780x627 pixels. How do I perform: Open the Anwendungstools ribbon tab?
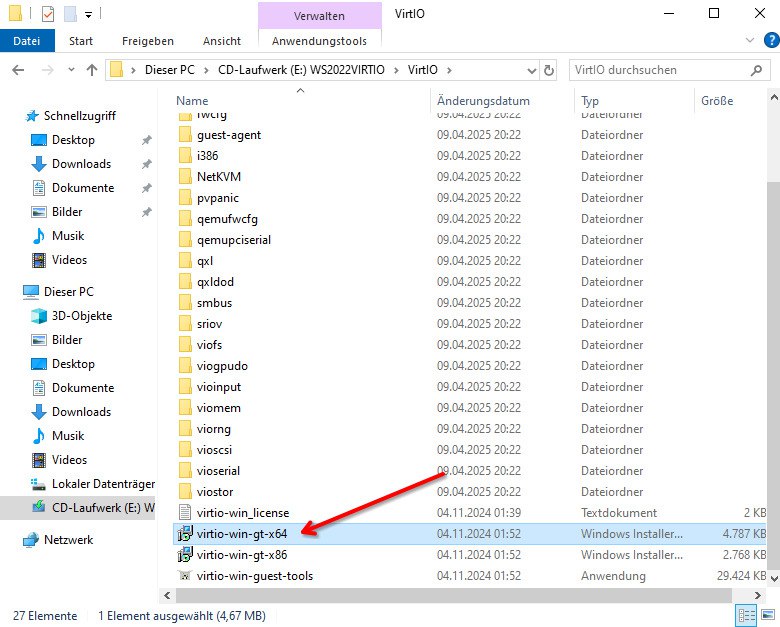[x=319, y=41]
